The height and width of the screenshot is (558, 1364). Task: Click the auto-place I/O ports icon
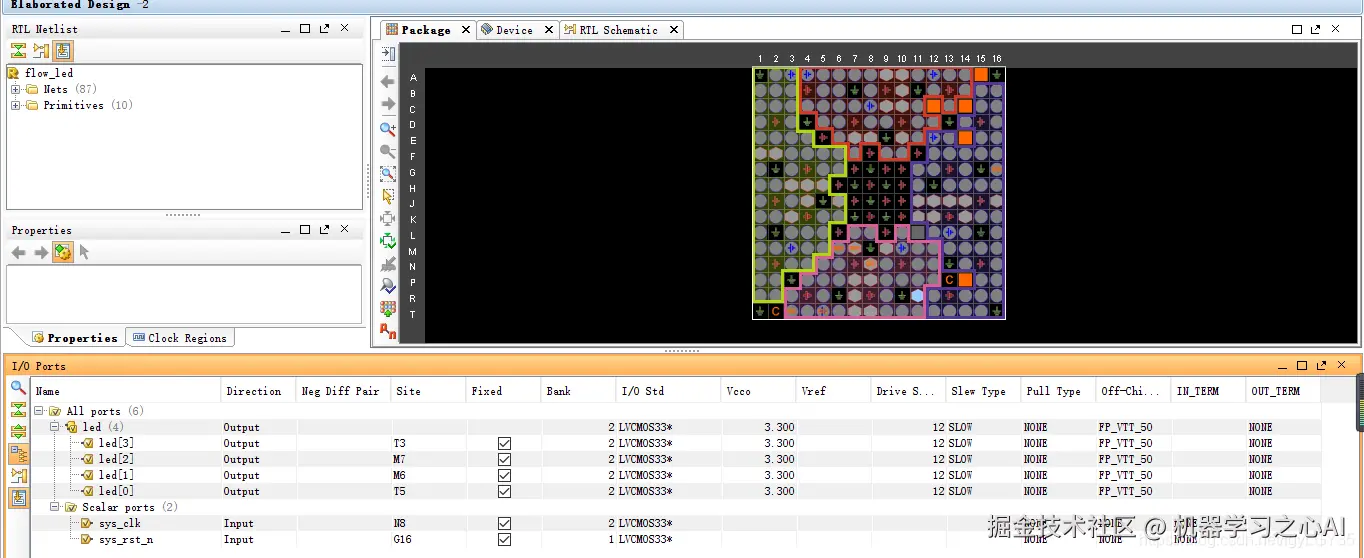(388, 308)
